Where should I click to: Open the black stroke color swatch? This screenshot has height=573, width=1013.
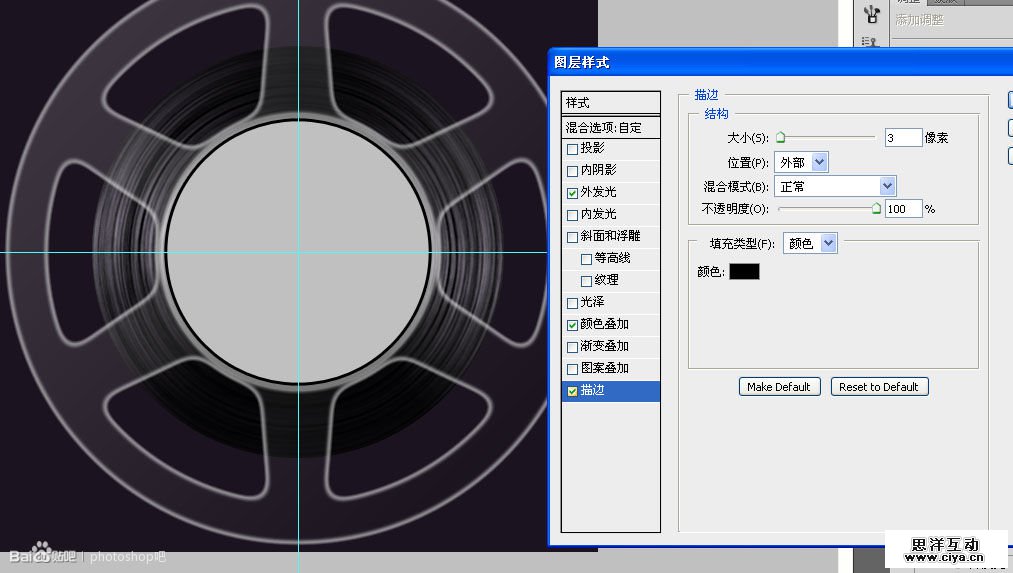744,271
